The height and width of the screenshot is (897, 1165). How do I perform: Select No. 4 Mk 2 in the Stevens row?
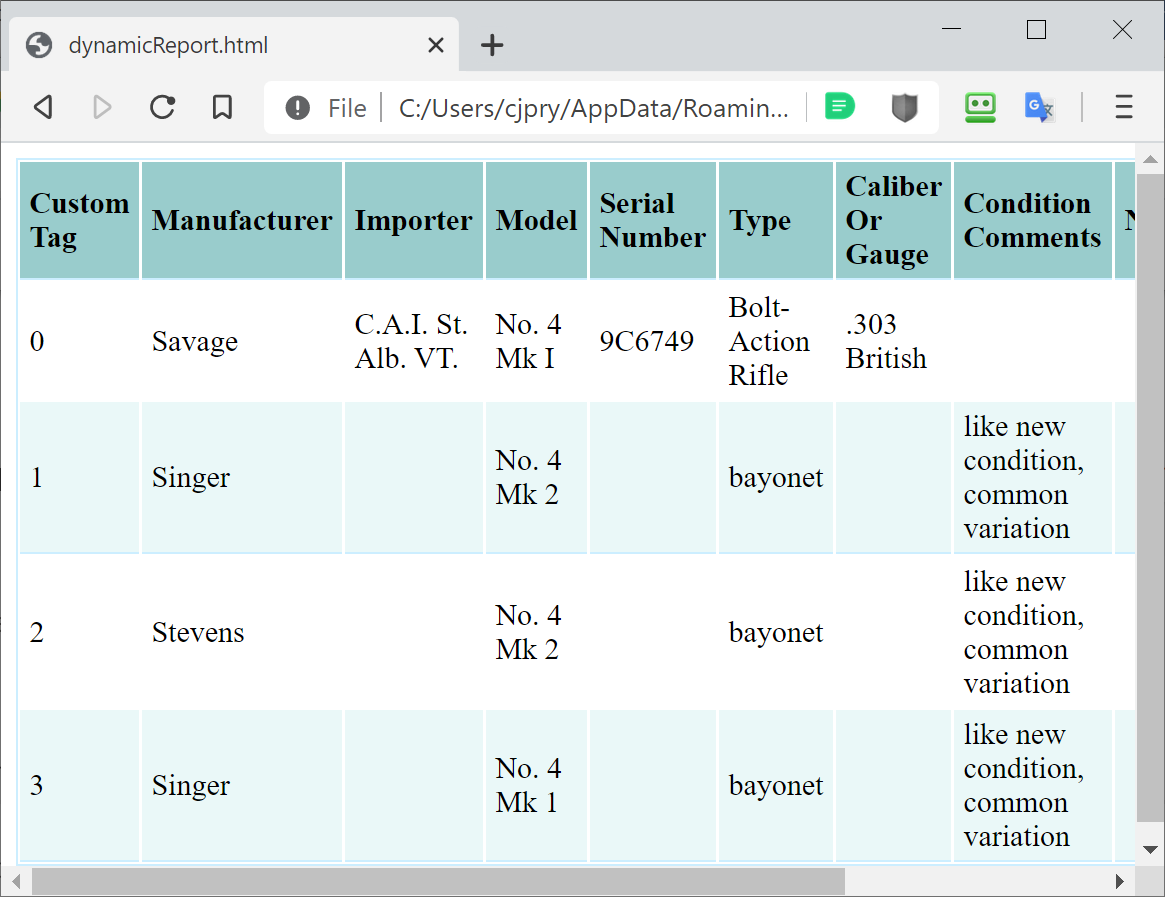pyautogui.click(x=536, y=632)
